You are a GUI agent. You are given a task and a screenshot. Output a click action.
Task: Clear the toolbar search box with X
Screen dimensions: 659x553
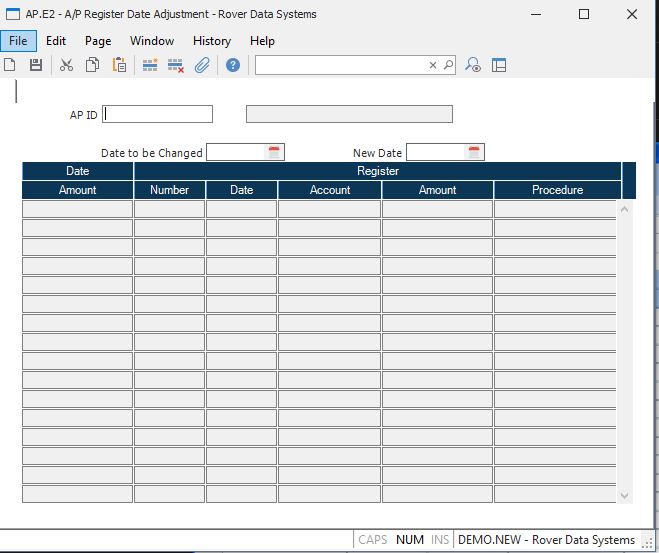433,65
